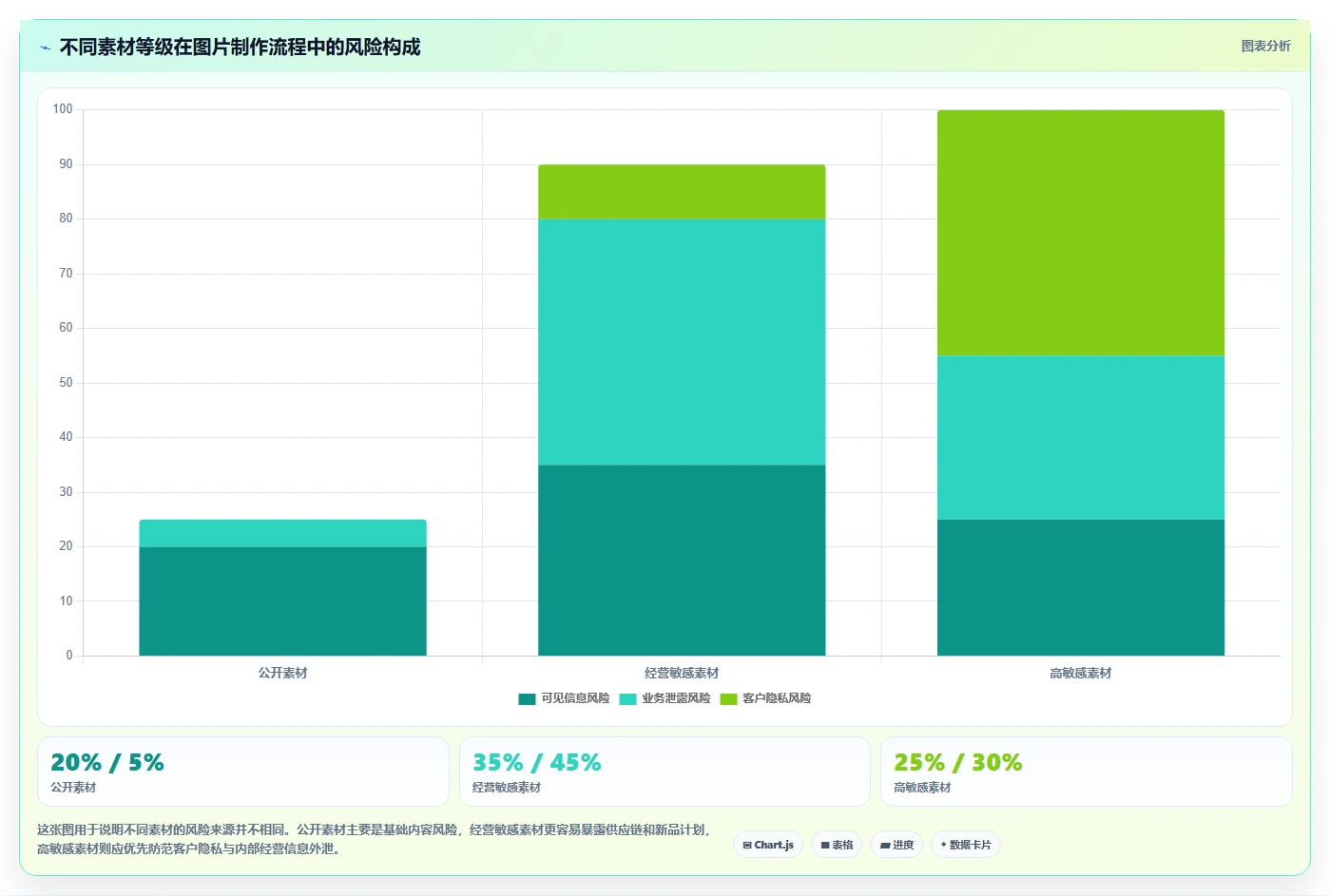
Task: Open the 20% / 5% data card
Action: (x=243, y=772)
